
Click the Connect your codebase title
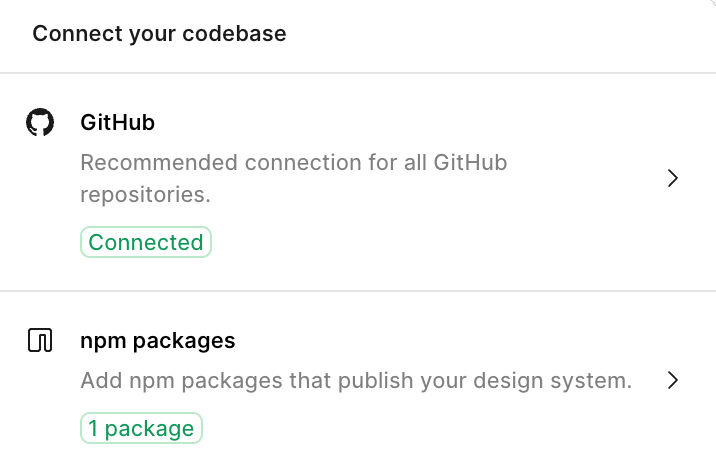(x=159, y=34)
